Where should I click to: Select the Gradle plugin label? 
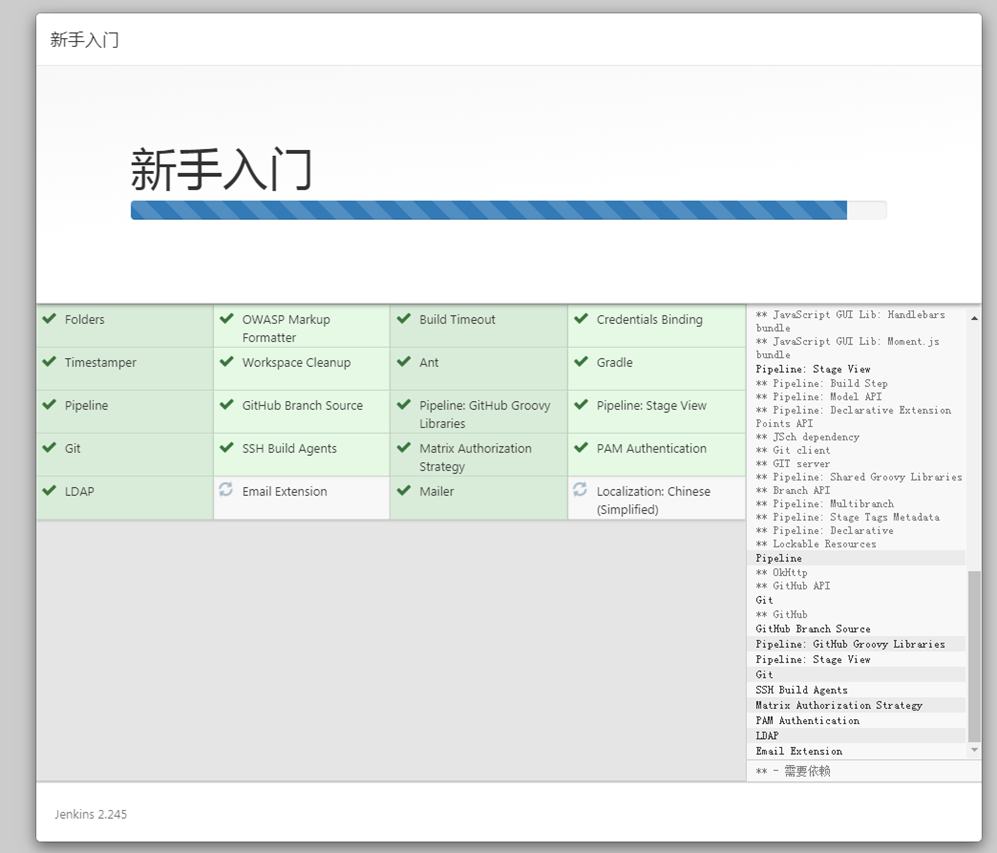[x=614, y=362]
